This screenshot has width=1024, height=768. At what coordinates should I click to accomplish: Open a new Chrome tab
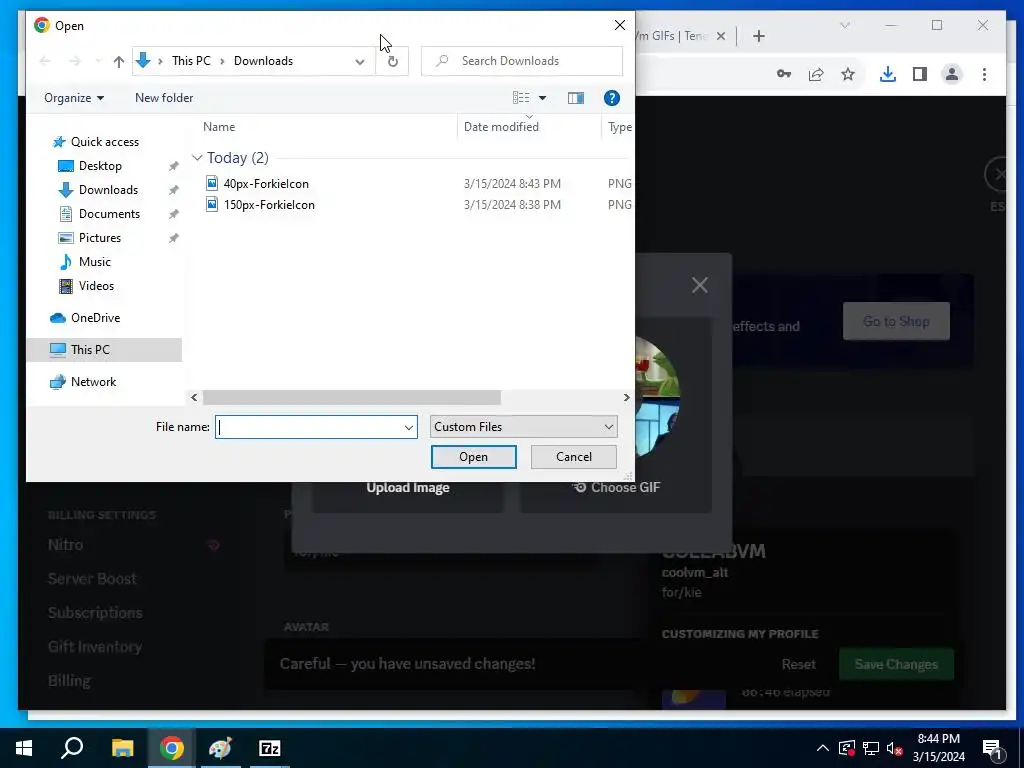pyautogui.click(x=758, y=36)
